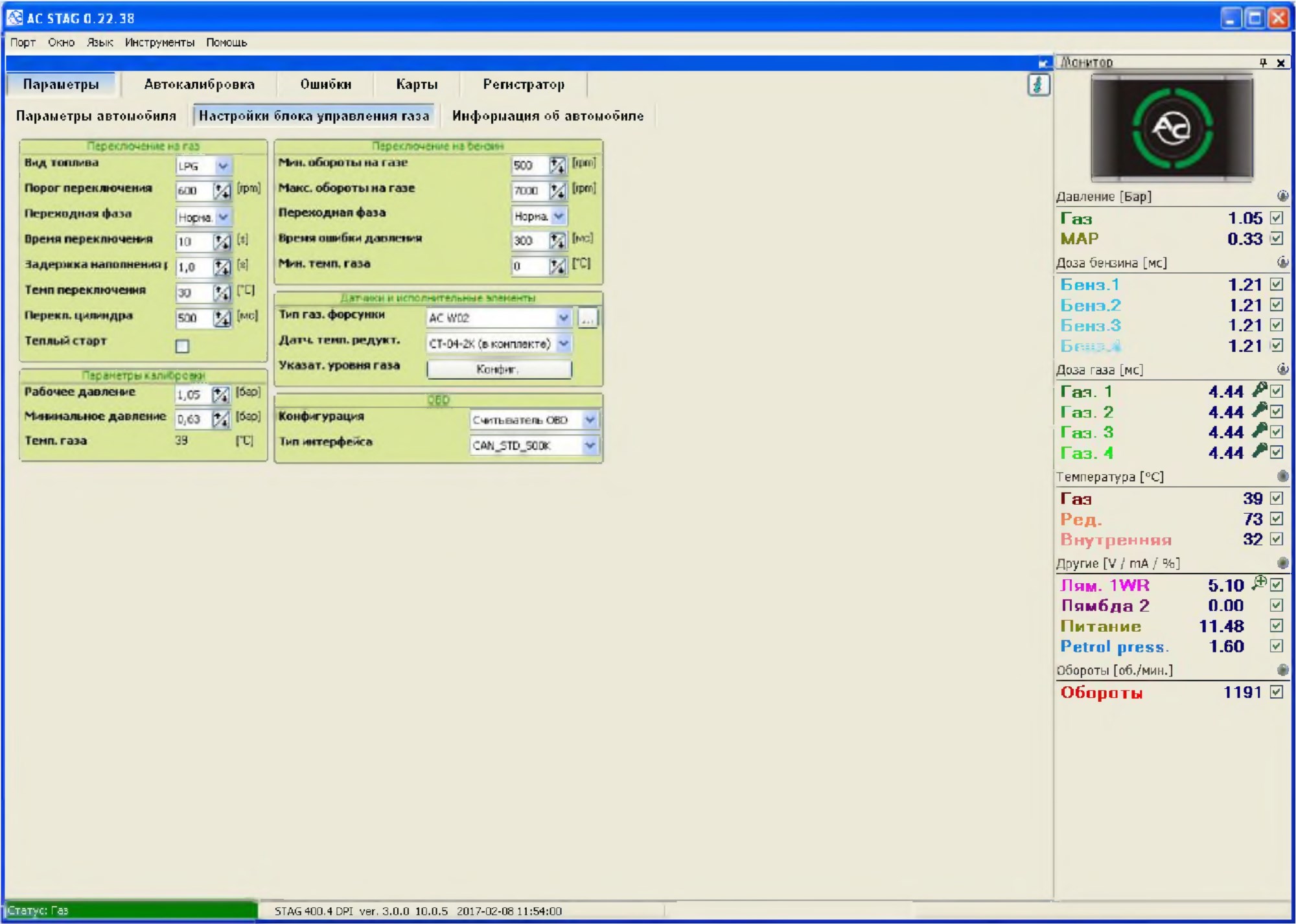This screenshot has width=1296, height=924.
Task: Open the Окно menu
Action: pyautogui.click(x=61, y=43)
